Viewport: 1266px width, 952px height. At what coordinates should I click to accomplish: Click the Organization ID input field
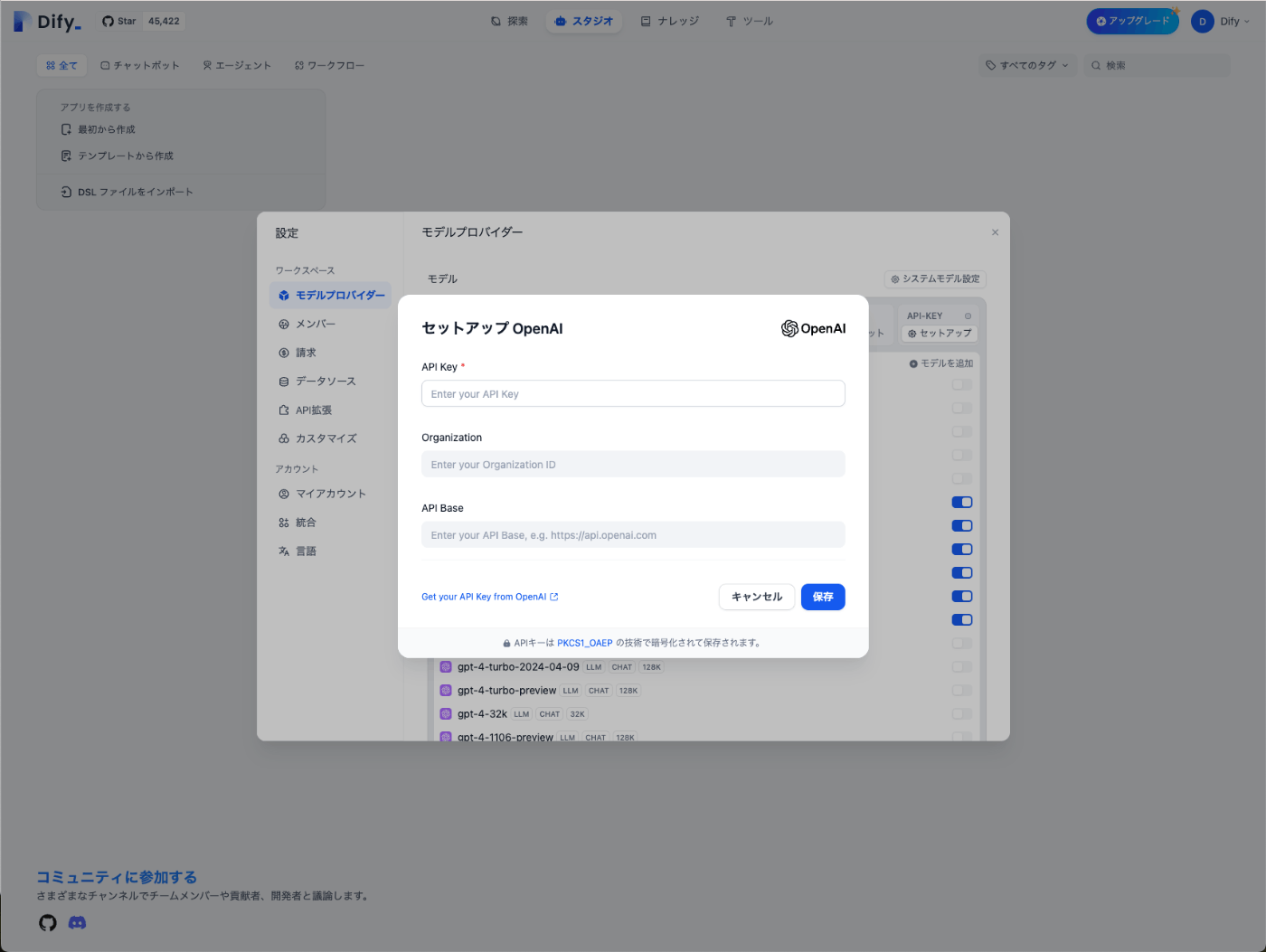[x=633, y=464]
